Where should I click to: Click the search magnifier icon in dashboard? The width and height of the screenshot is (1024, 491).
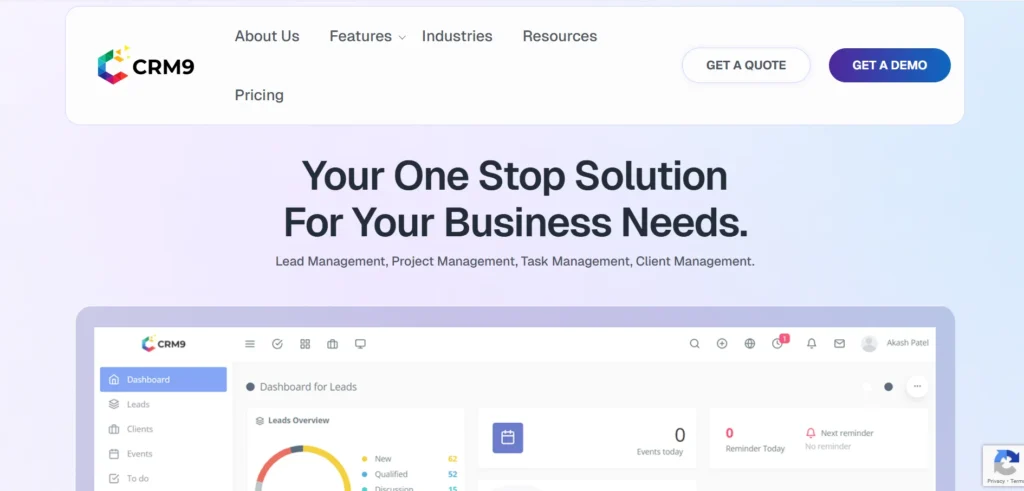695,344
